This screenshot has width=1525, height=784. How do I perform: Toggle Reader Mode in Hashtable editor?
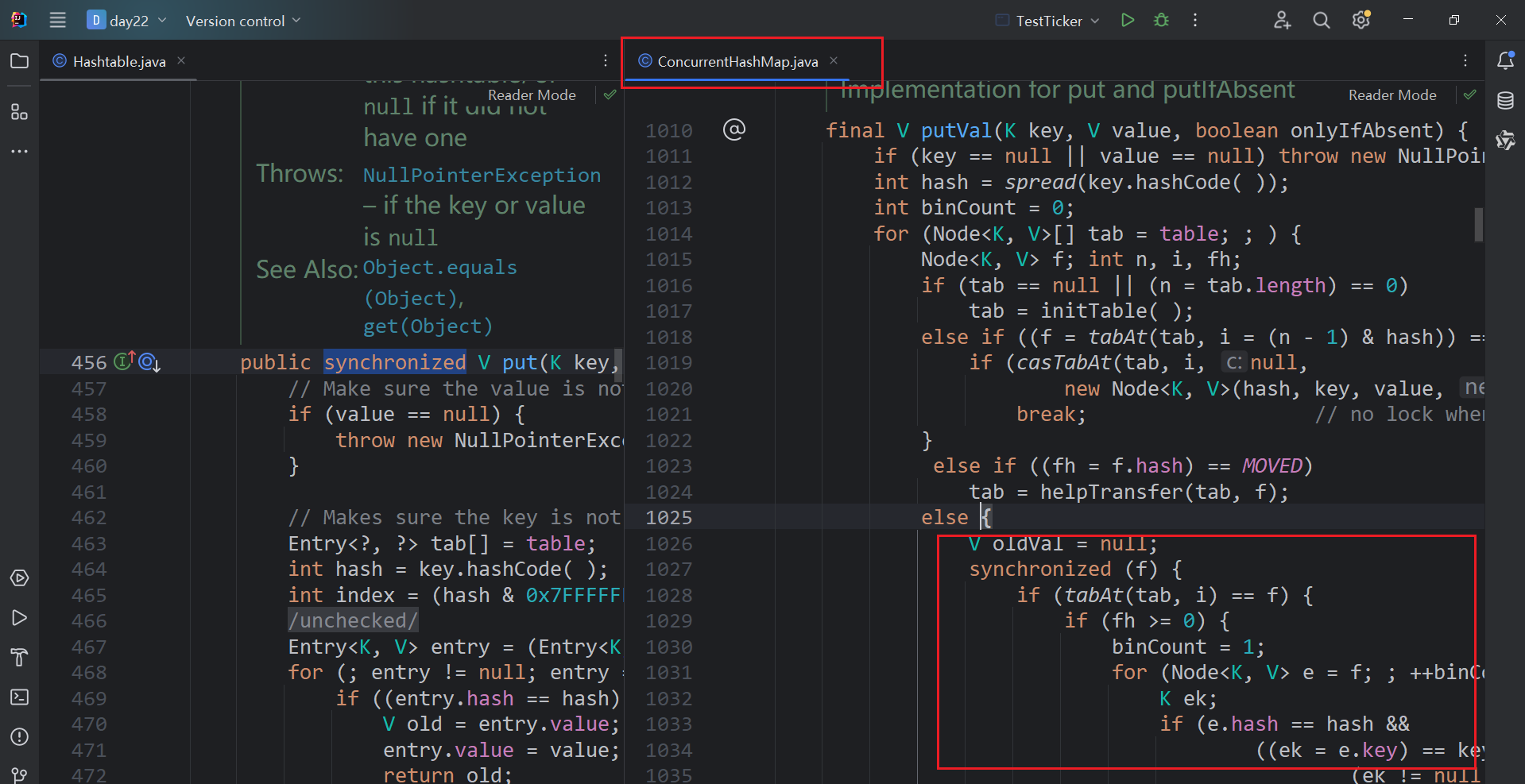(x=532, y=95)
